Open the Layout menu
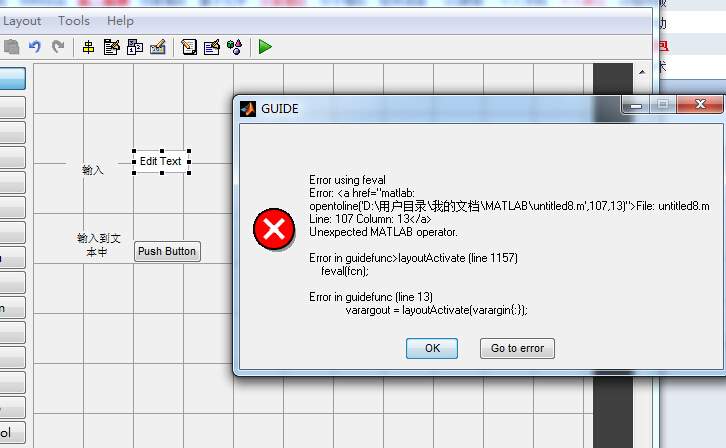726x448 pixels. [x=22, y=21]
